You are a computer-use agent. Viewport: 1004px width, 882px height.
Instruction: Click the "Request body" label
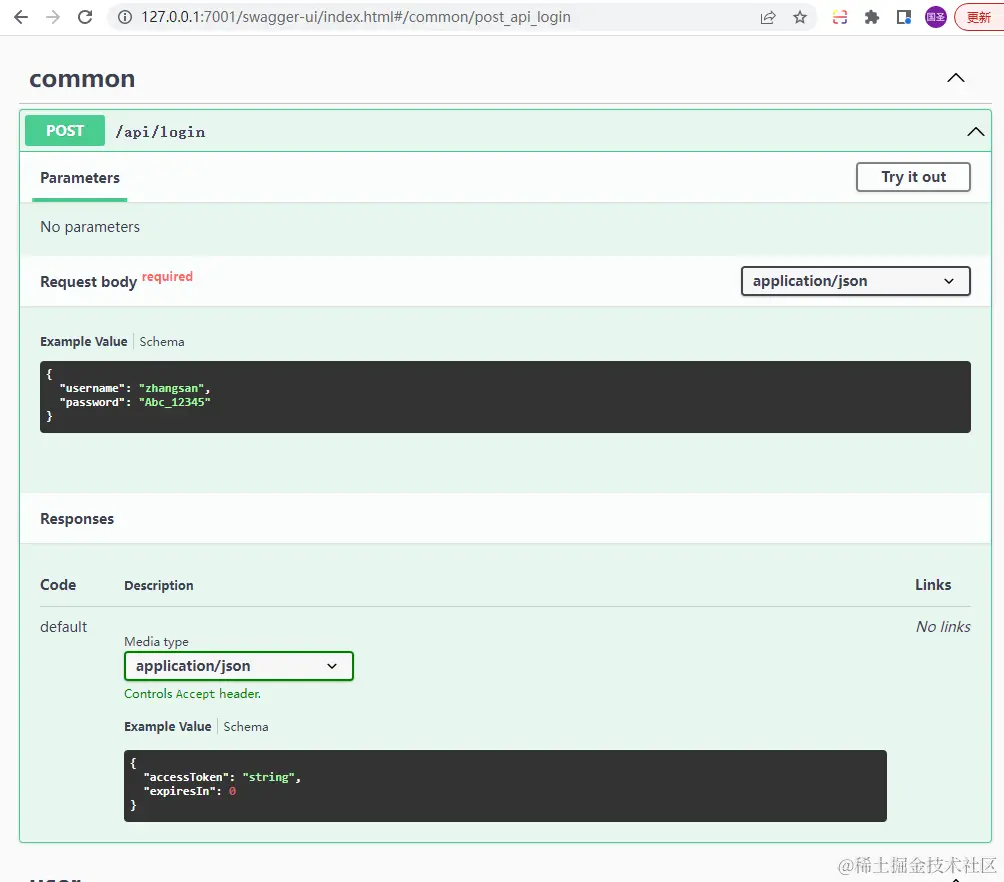coord(88,282)
